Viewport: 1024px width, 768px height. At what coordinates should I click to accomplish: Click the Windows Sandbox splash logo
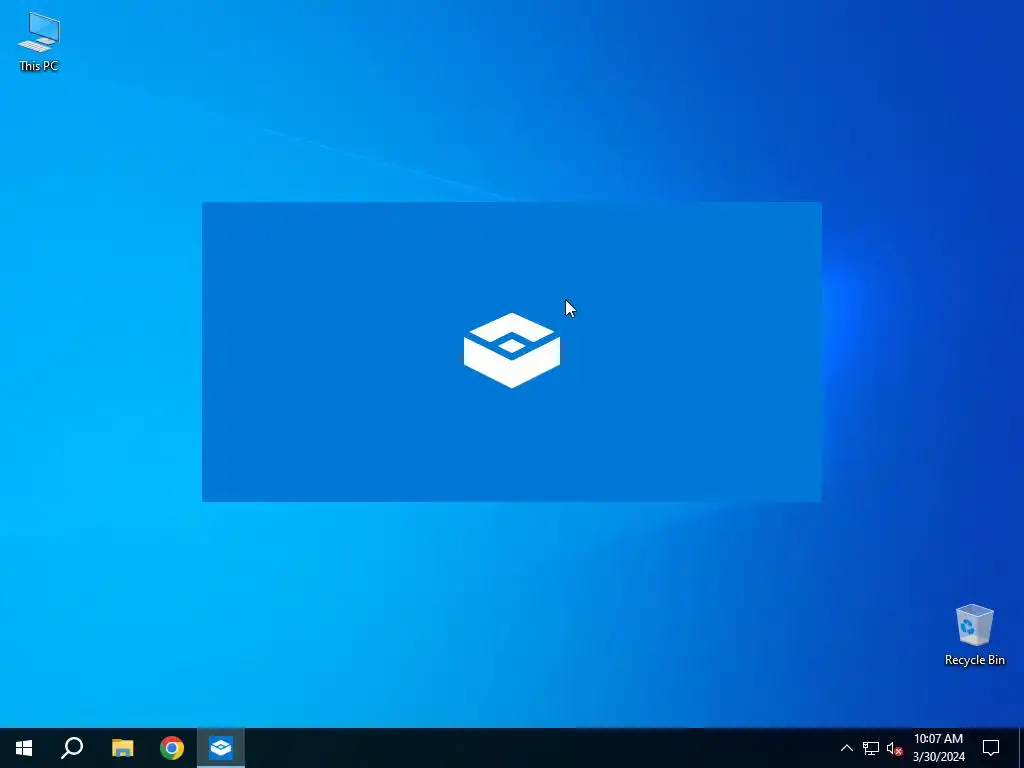(512, 350)
